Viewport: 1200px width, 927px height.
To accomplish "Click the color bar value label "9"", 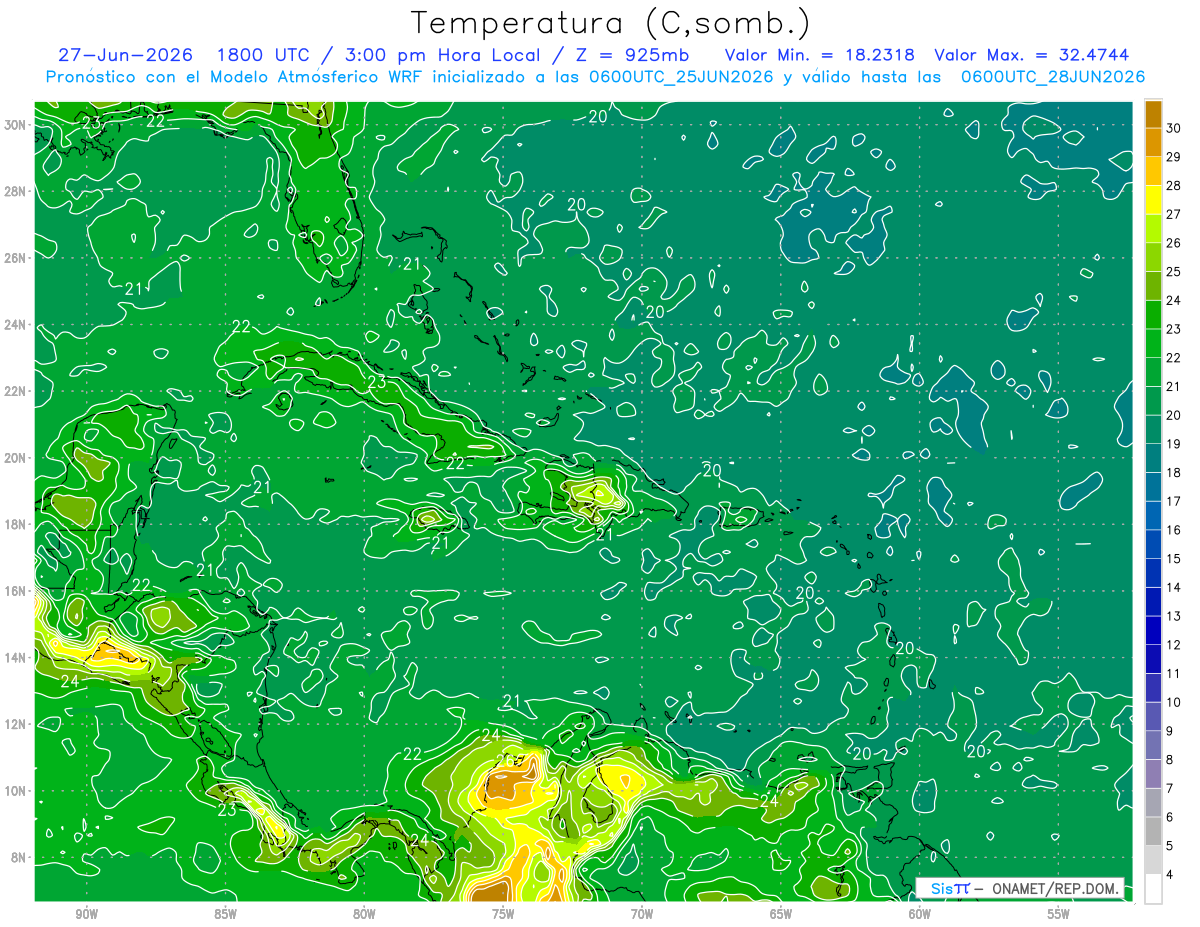I will click(x=1172, y=732).
